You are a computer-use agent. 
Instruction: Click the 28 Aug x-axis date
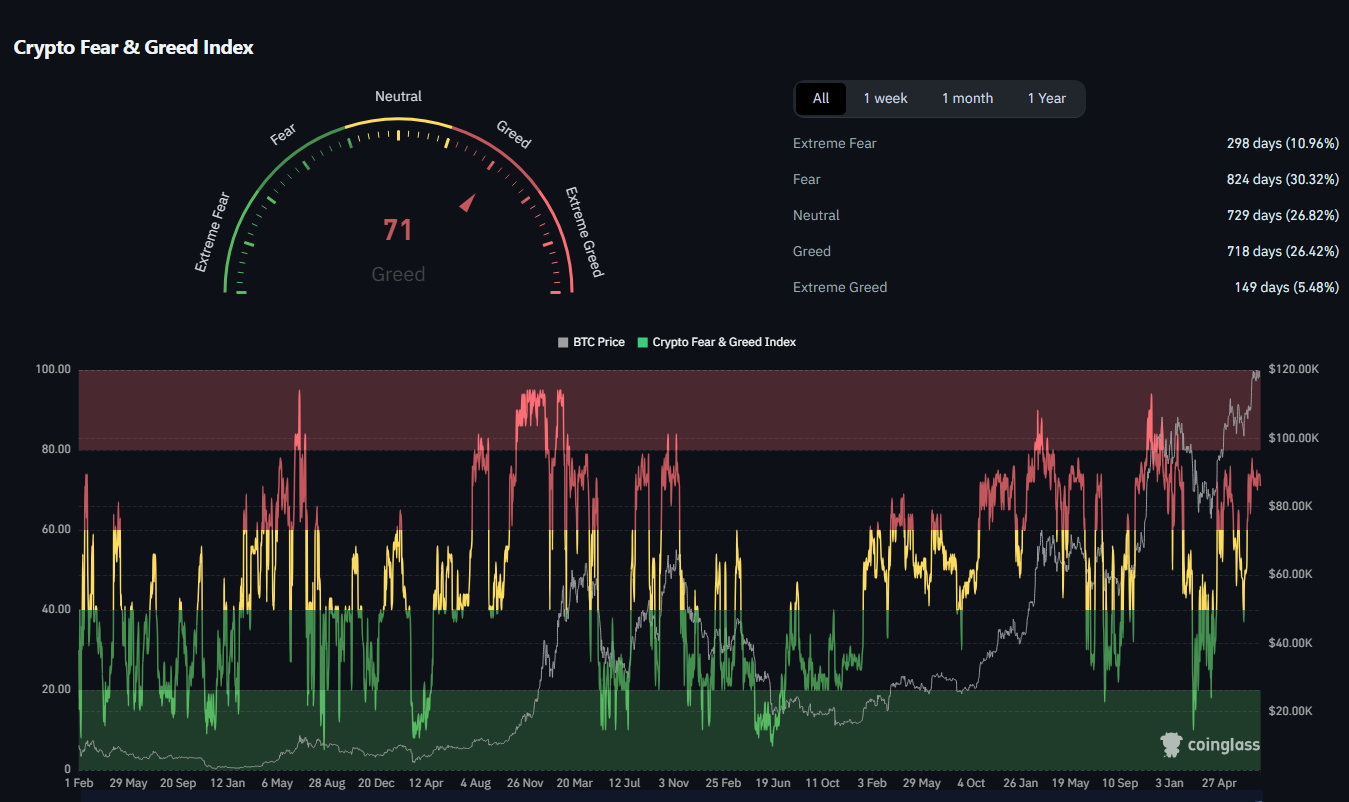click(x=327, y=783)
